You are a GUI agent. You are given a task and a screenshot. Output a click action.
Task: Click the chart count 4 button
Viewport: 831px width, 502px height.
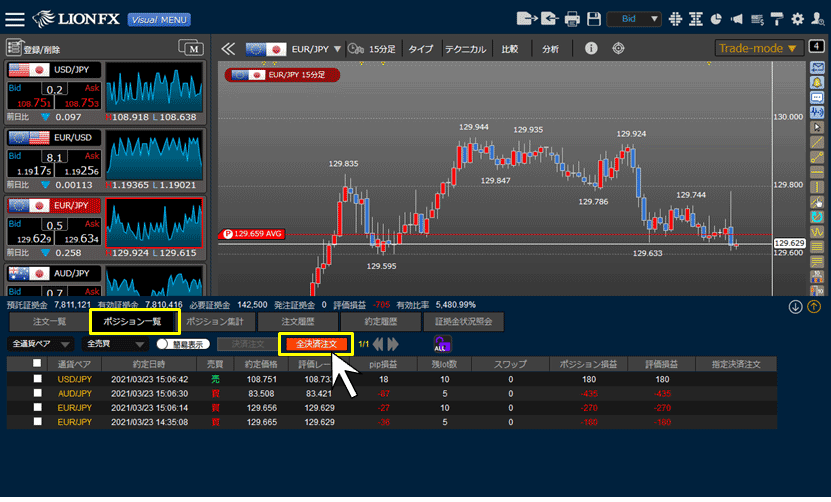pos(817,47)
